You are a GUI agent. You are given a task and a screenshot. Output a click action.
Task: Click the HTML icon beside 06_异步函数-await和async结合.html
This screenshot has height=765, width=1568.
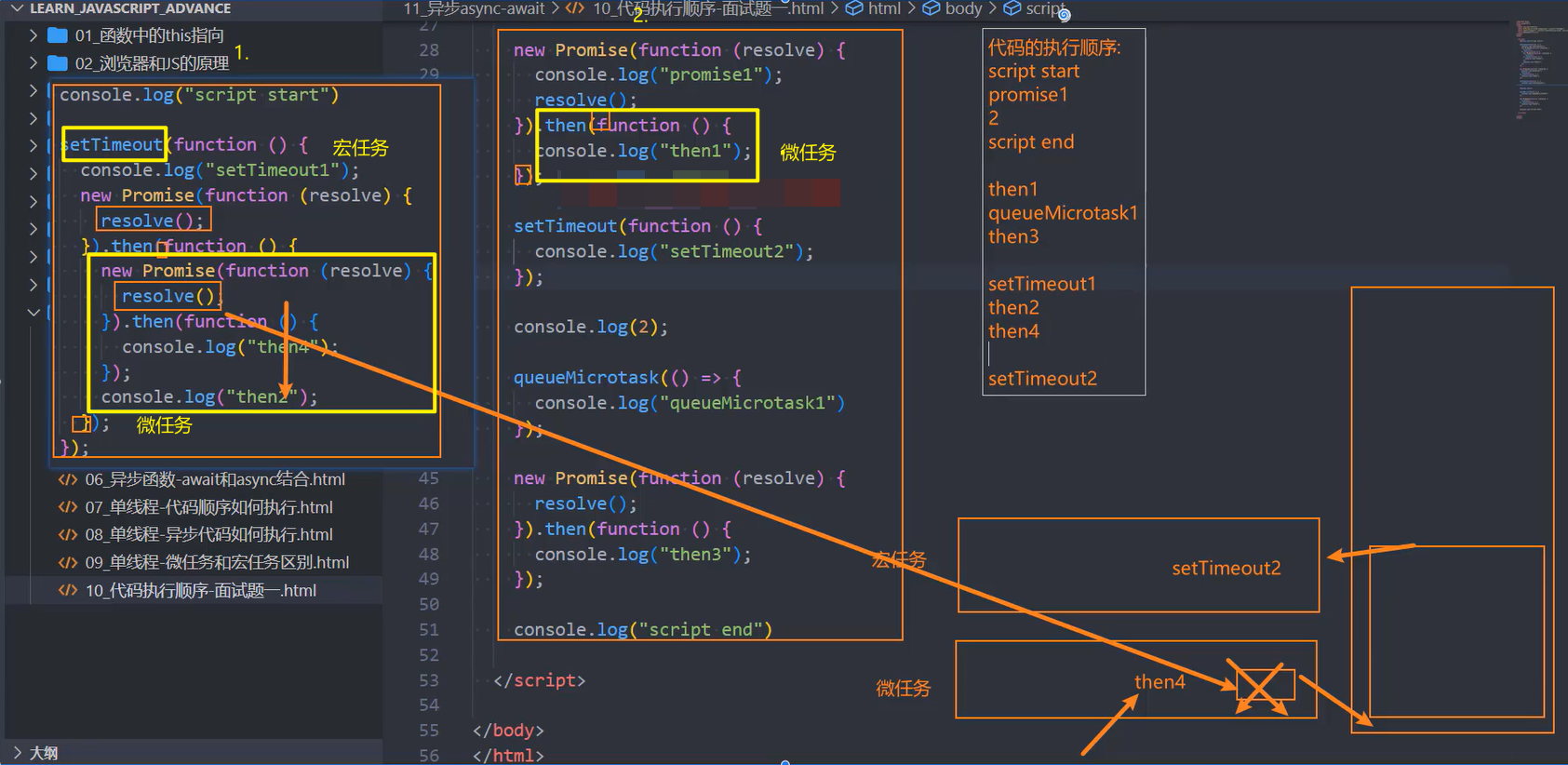pyautogui.click(x=68, y=479)
